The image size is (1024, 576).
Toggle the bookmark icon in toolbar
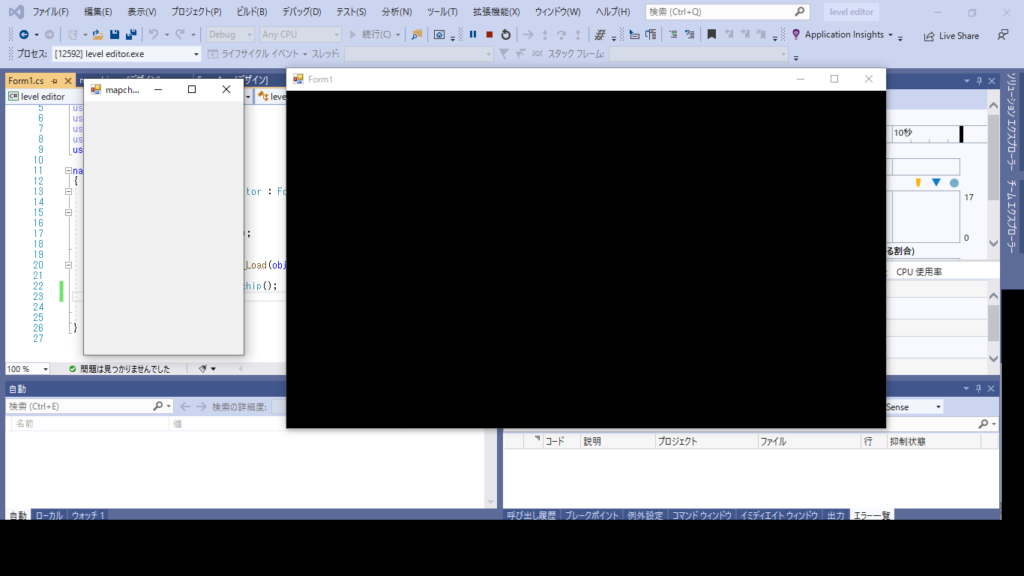pos(711,35)
